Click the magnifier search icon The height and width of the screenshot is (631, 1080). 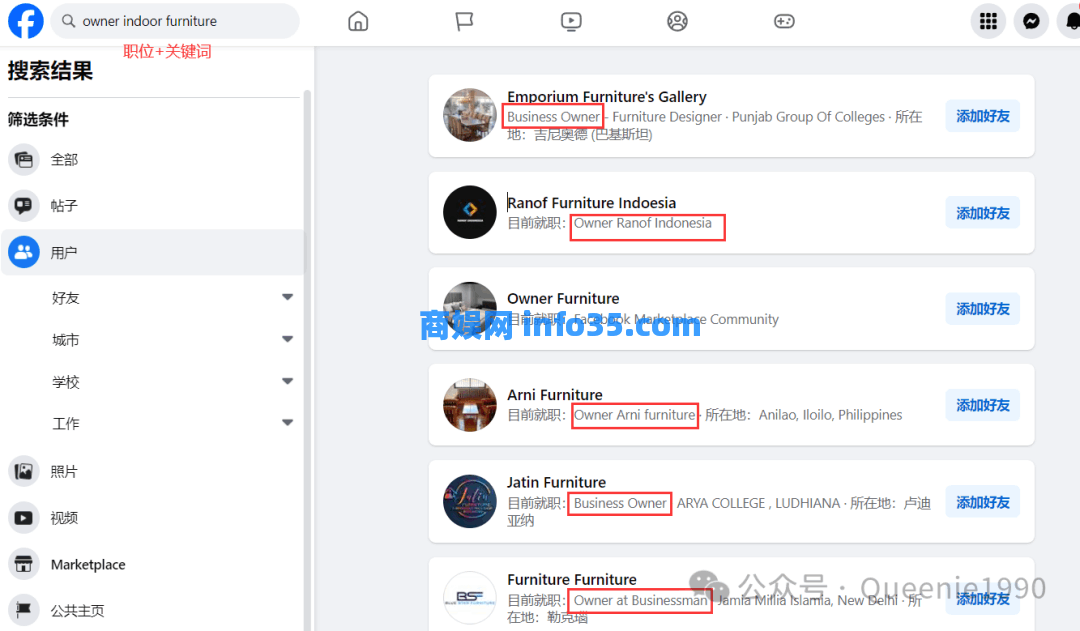[68, 21]
